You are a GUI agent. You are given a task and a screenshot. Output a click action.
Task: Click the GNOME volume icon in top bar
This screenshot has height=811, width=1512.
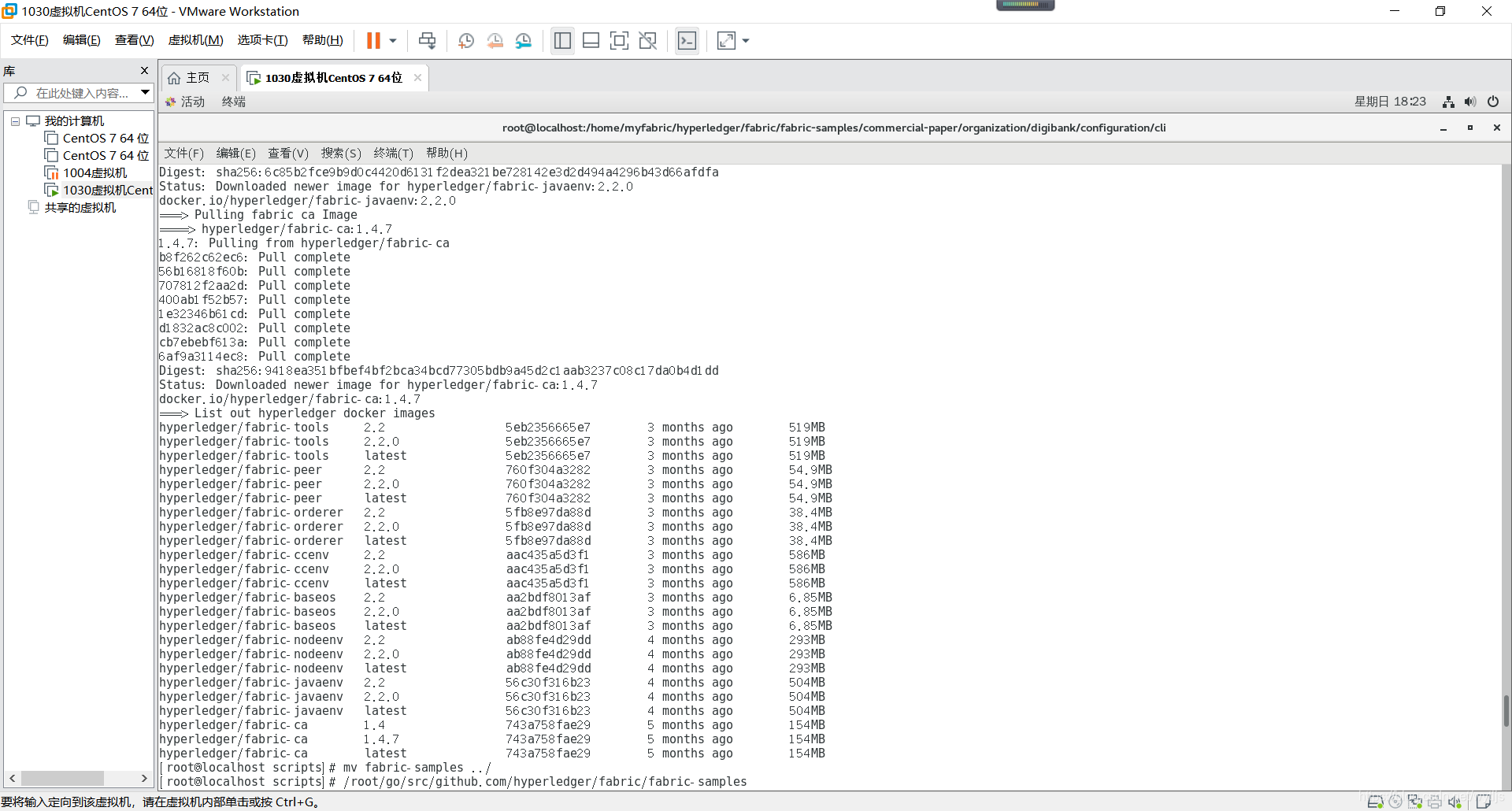[x=1470, y=102]
